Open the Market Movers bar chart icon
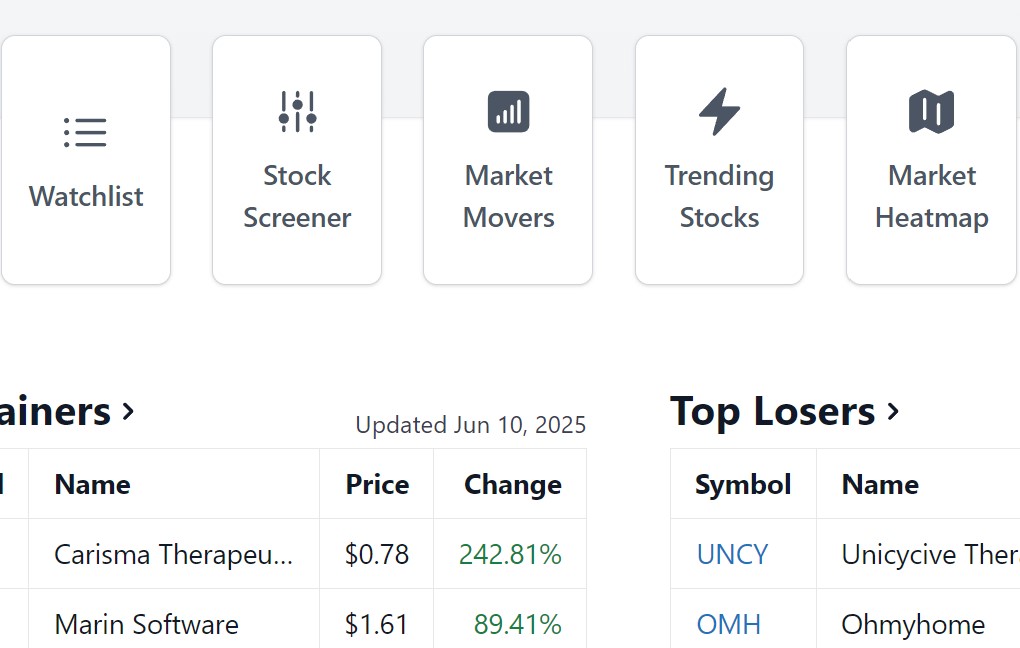Image resolution: width=1020 pixels, height=648 pixels. tap(508, 111)
